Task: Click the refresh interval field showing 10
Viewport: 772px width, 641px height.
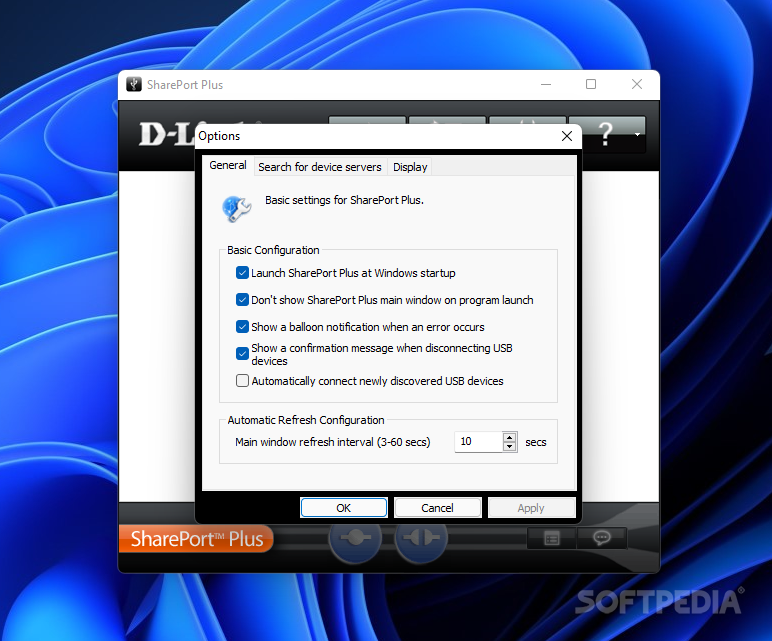Action: (479, 442)
